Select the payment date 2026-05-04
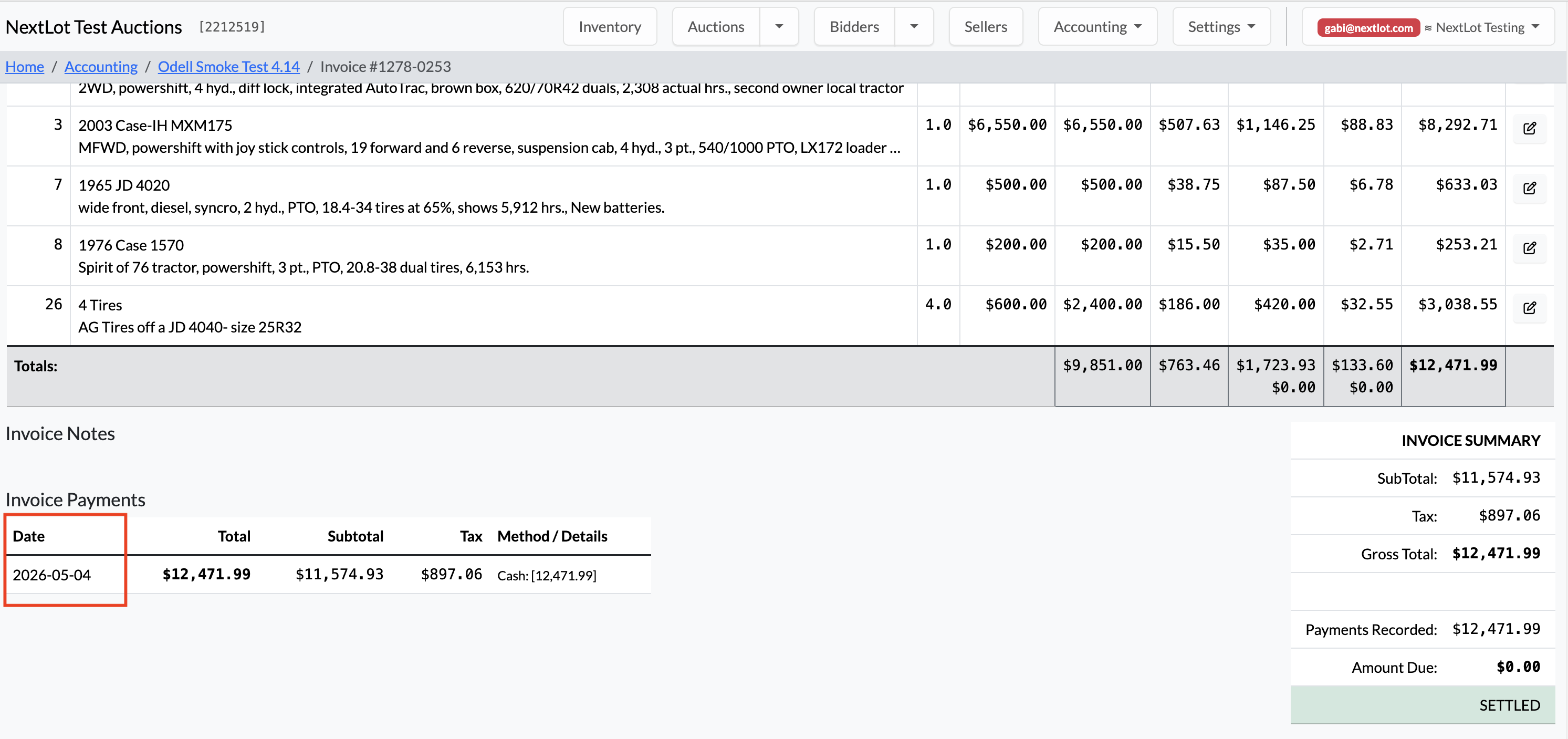 [x=52, y=575]
